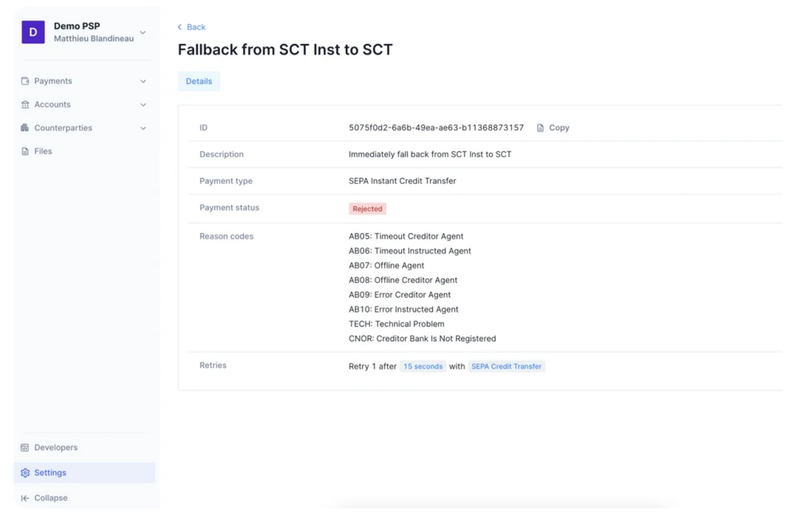
Task: Expand the Accounts menu chevron
Action: coord(143,104)
